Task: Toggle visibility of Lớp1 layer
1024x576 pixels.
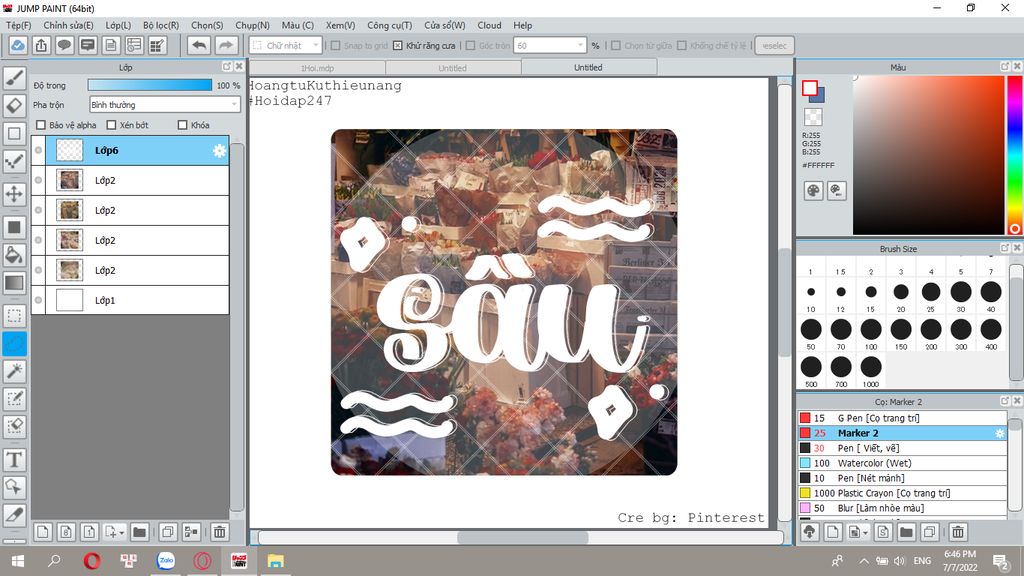Action: coord(39,300)
